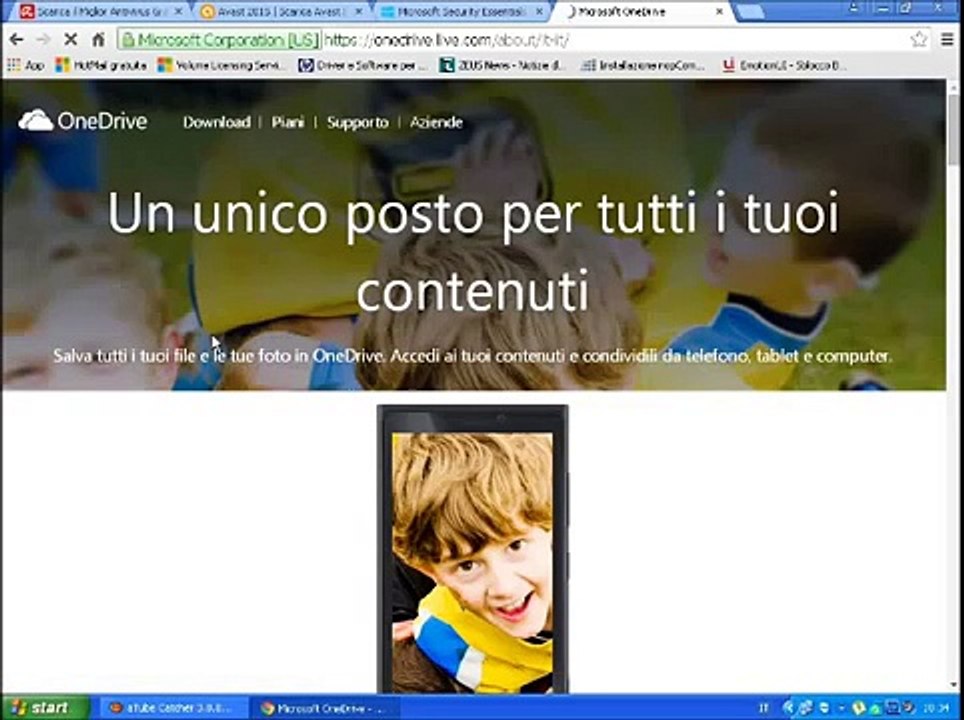Switch to the Microsoft Security Essentials tab
The image size is (964, 720).
(460, 12)
